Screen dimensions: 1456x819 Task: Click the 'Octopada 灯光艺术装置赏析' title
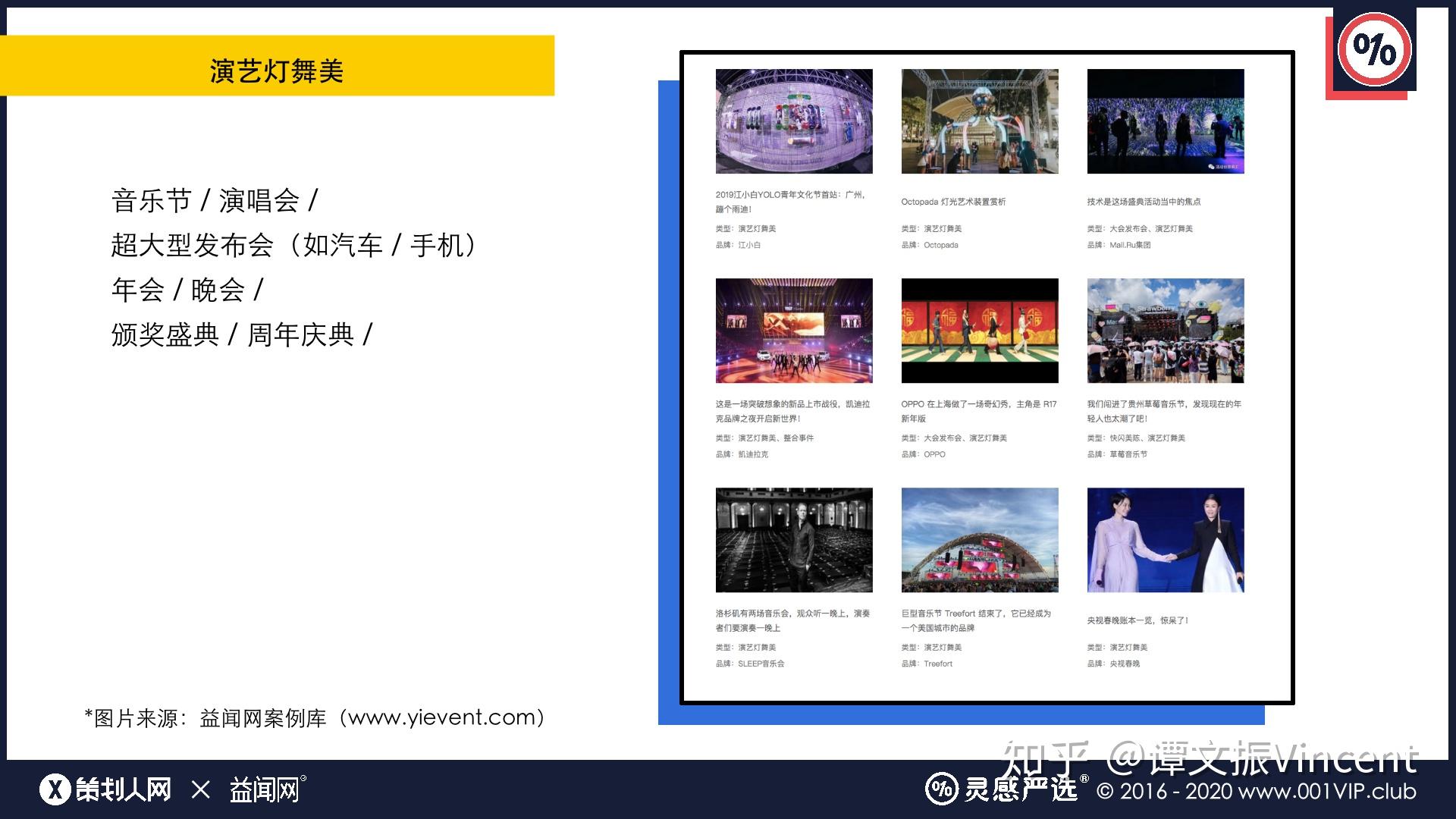pyautogui.click(x=953, y=202)
